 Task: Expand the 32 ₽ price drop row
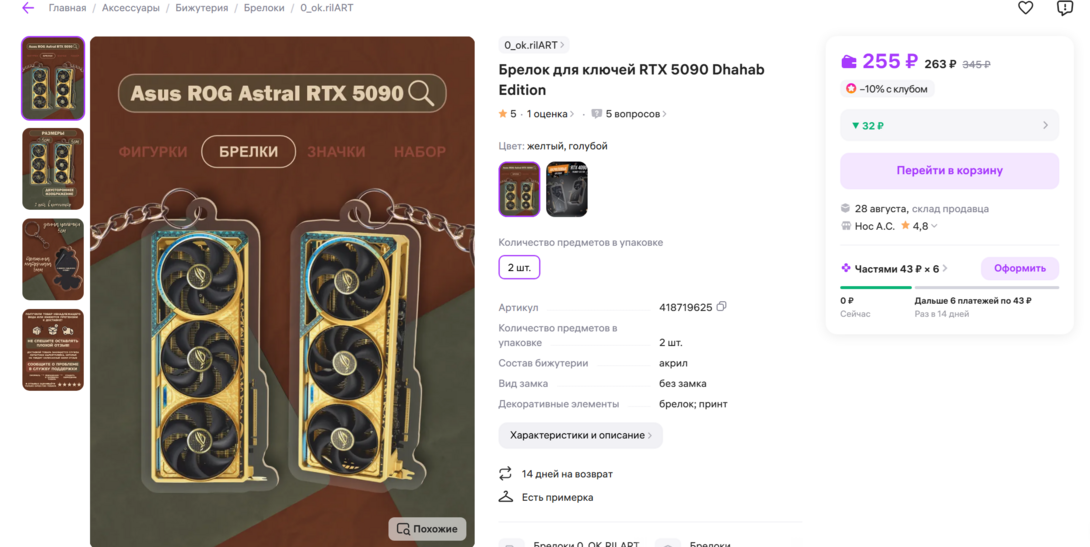pos(950,126)
